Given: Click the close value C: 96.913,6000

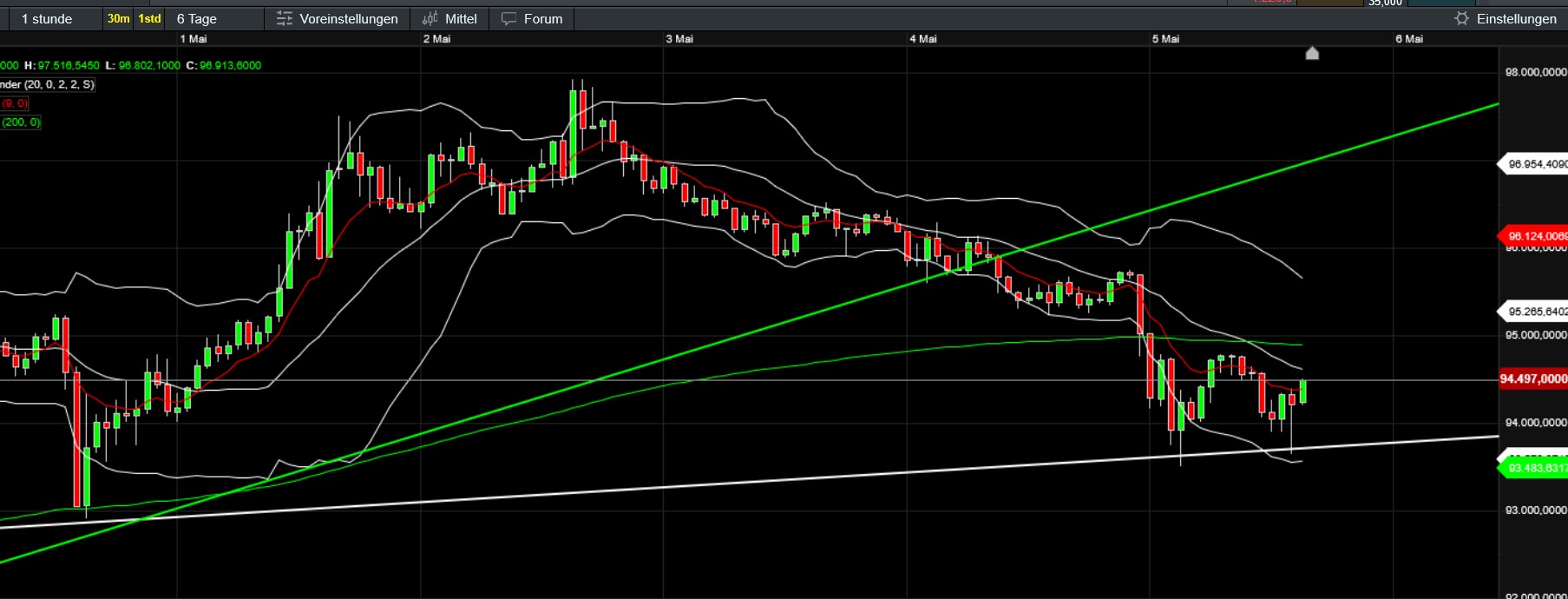Looking at the screenshot, I should click(x=224, y=65).
